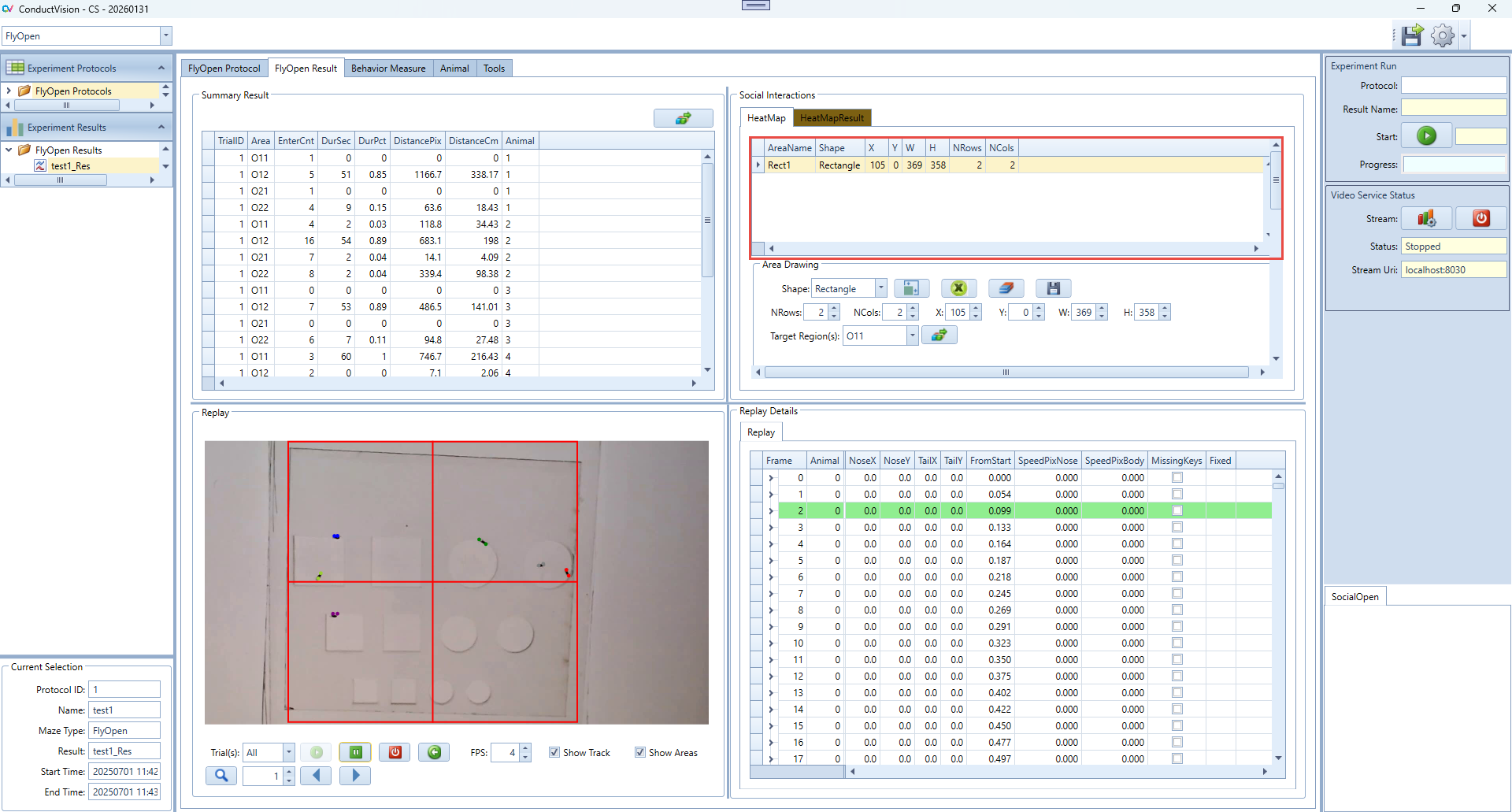Click the green Start experiment play button
Viewport: 1512px width, 812px height.
tap(1426, 136)
